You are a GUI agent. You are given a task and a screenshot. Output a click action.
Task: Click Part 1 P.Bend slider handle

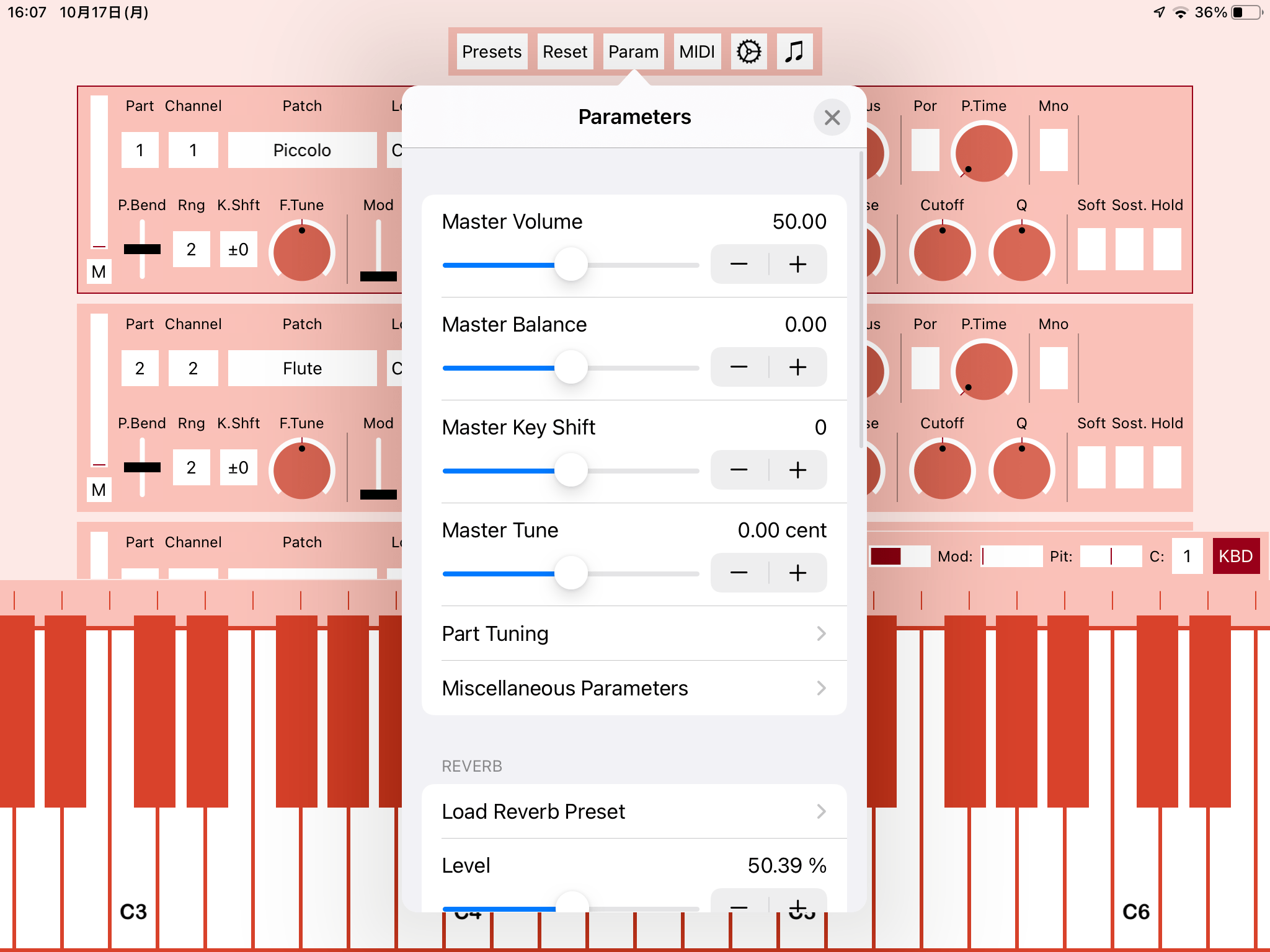[x=142, y=249]
